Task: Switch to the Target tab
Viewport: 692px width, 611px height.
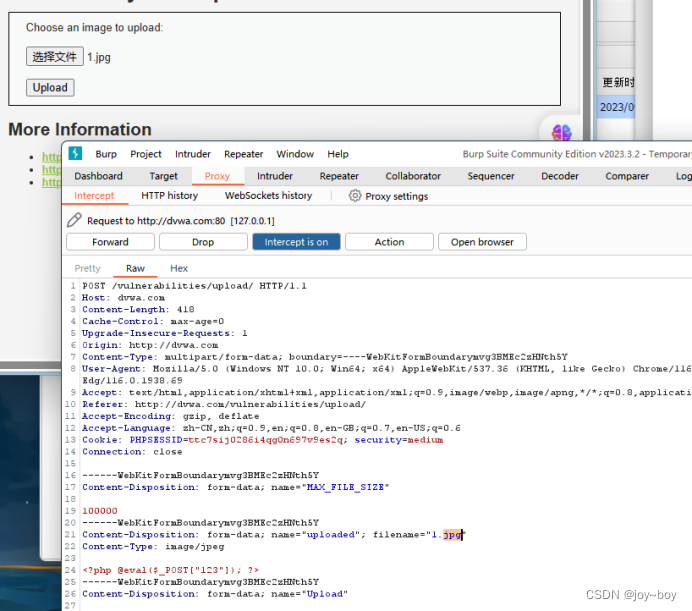Action: (163, 176)
